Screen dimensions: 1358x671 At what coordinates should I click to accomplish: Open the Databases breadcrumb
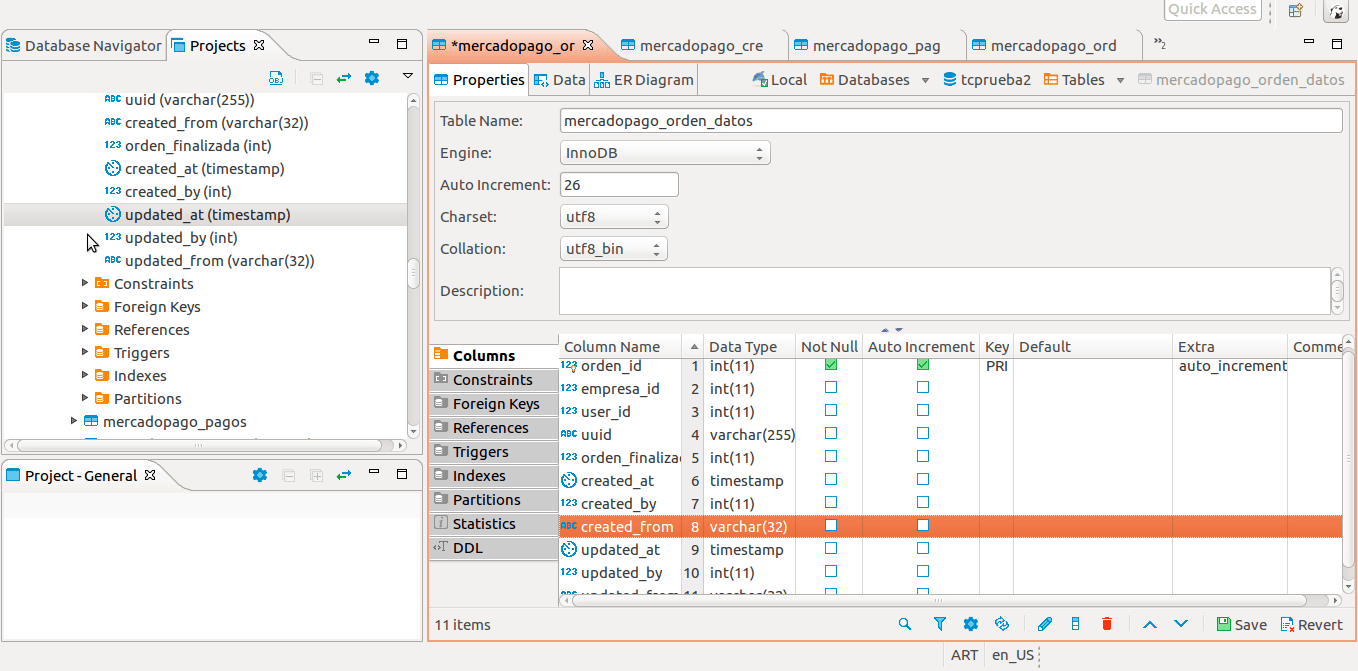[x=864, y=79]
